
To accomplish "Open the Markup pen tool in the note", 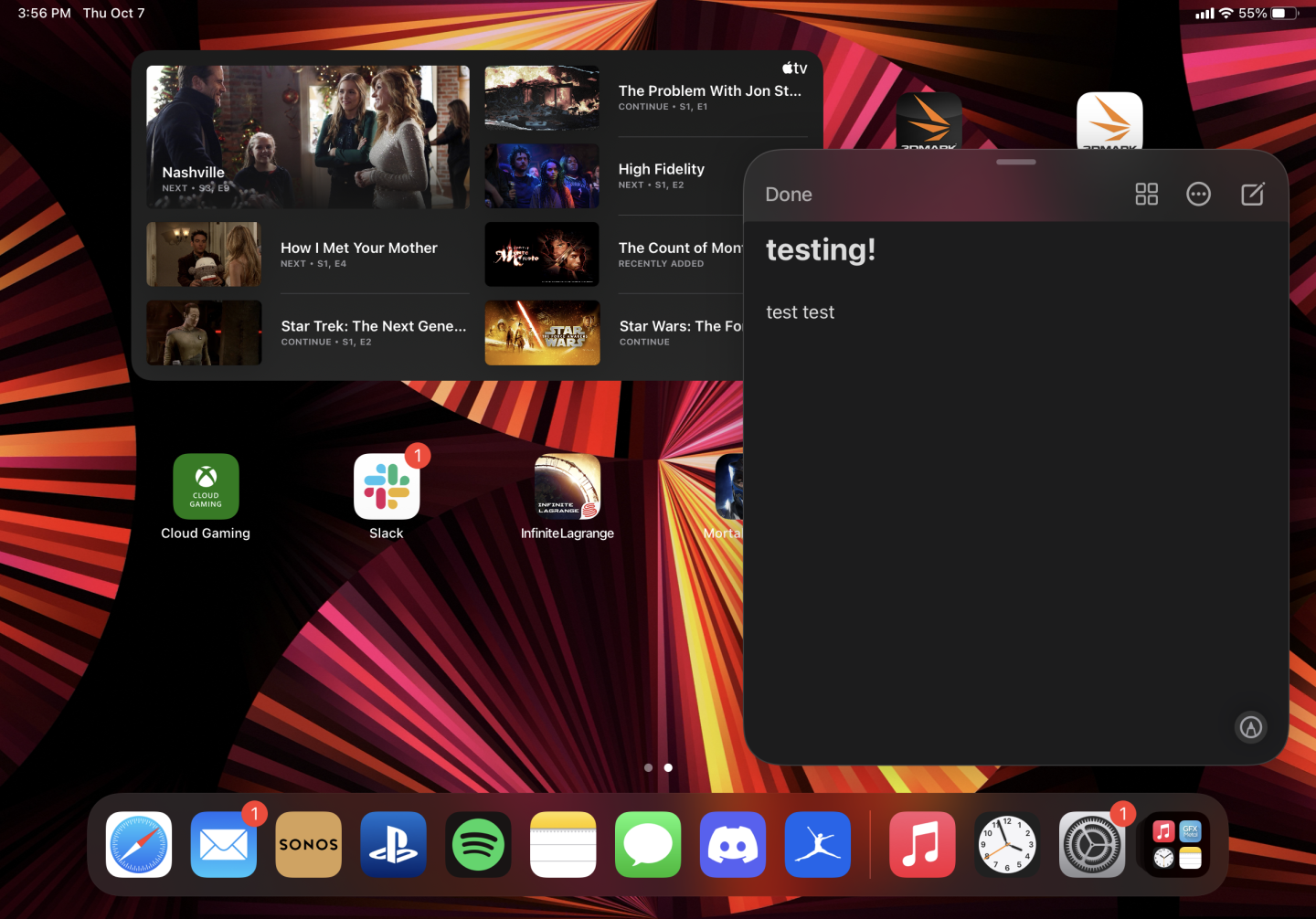I will 1250,726.
